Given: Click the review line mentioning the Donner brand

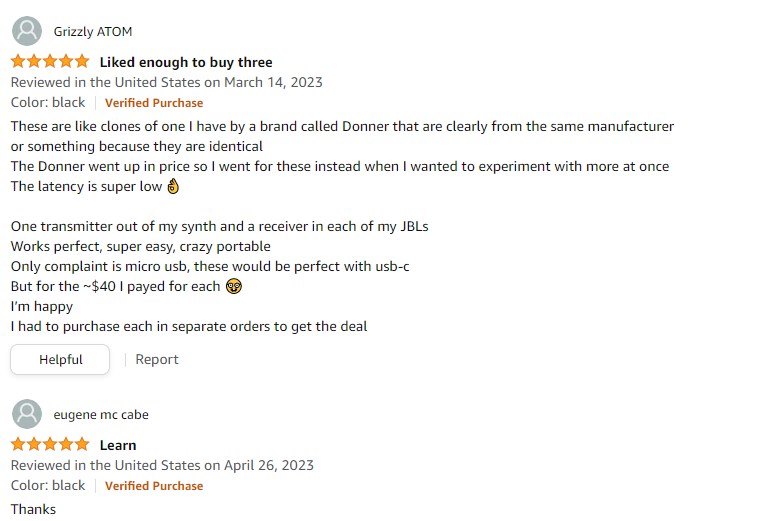Looking at the screenshot, I should (342, 127).
